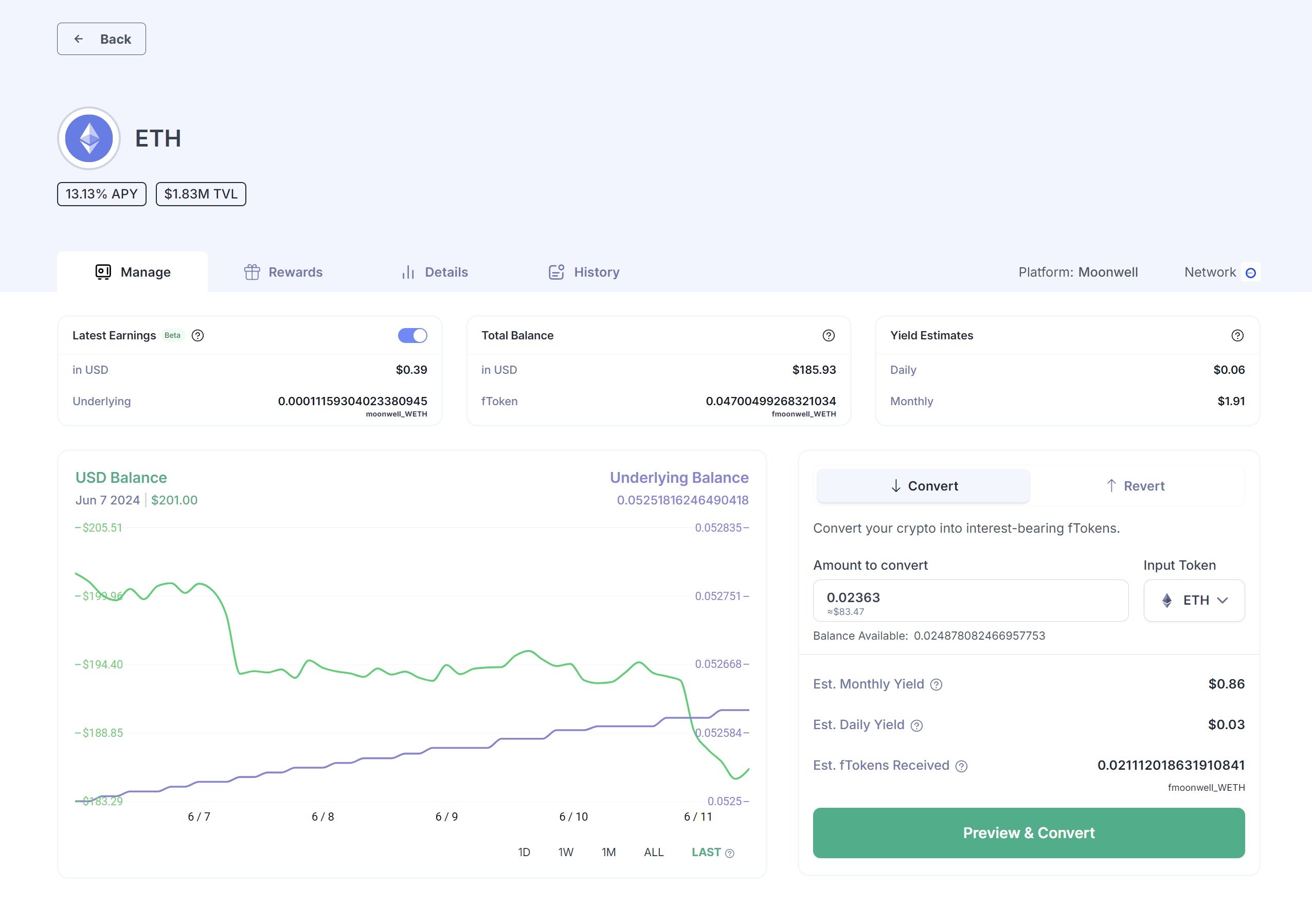
Task: Open the Rewards tab
Action: point(283,272)
